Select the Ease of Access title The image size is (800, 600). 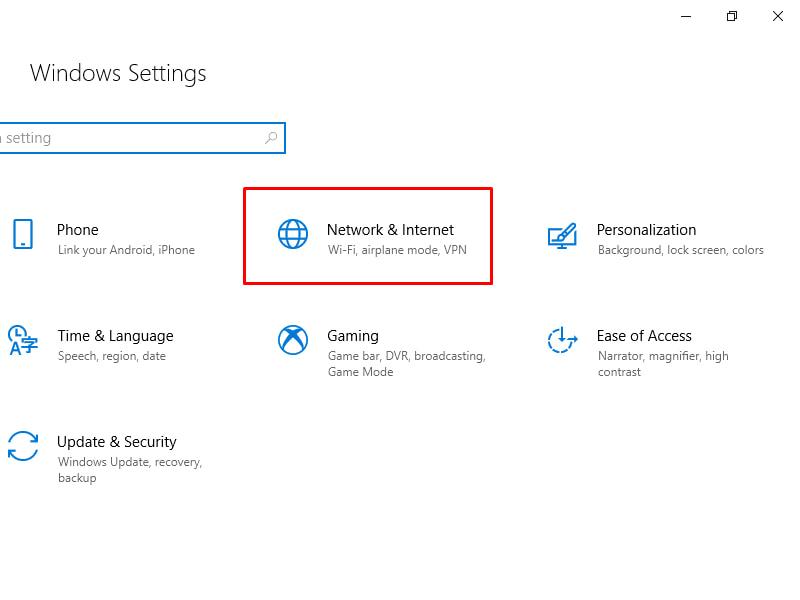tap(644, 336)
